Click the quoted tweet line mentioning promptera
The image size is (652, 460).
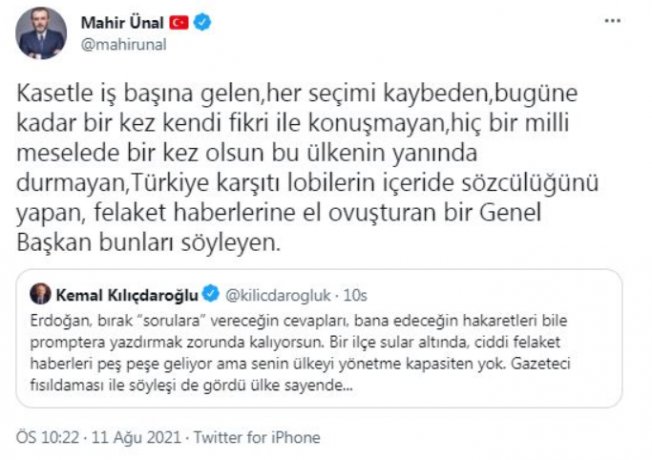(295, 342)
